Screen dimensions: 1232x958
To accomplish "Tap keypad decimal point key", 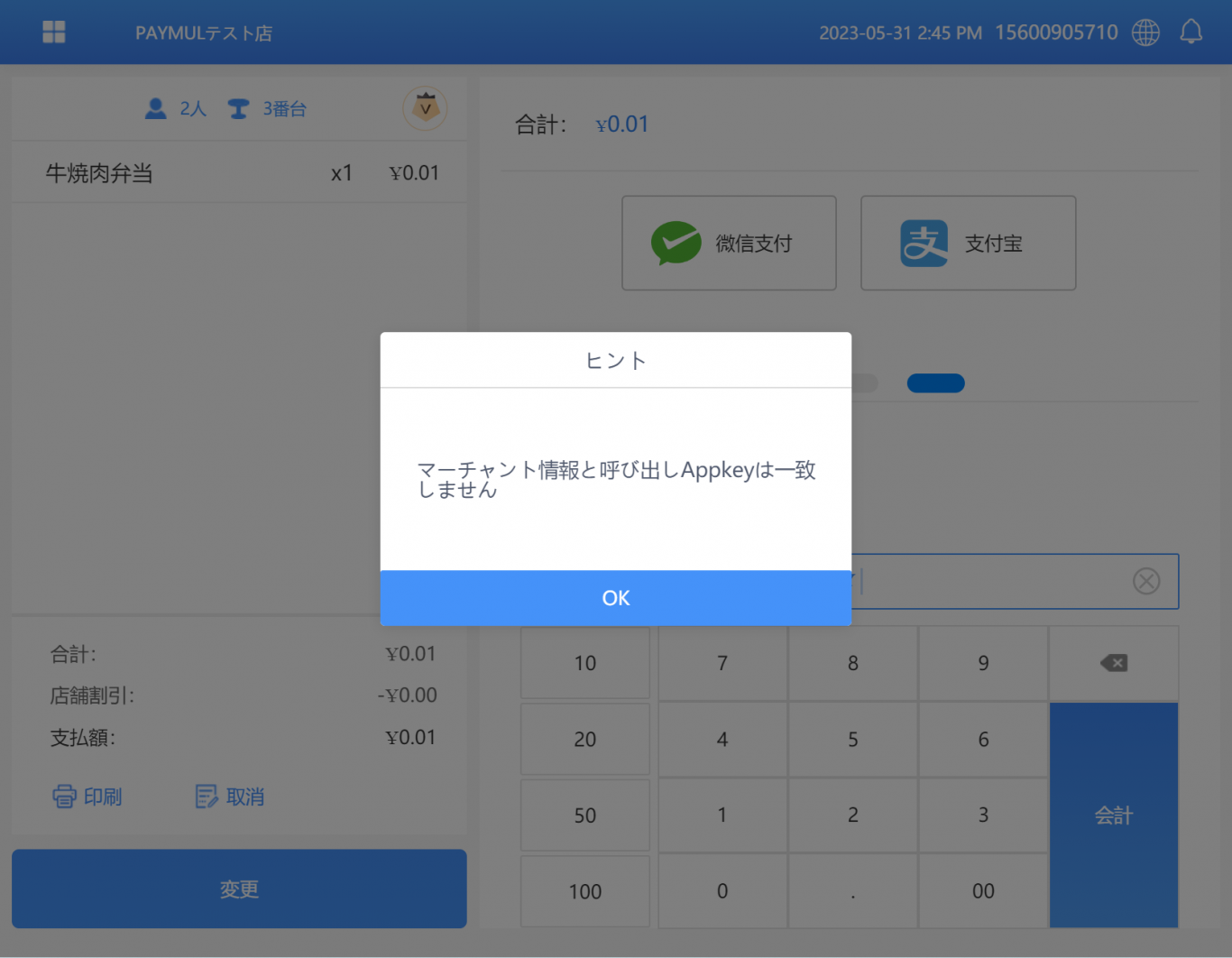I will [x=853, y=891].
